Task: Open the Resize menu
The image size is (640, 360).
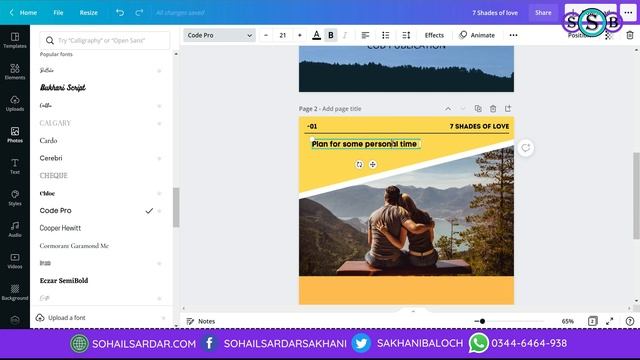Action: [89, 13]
